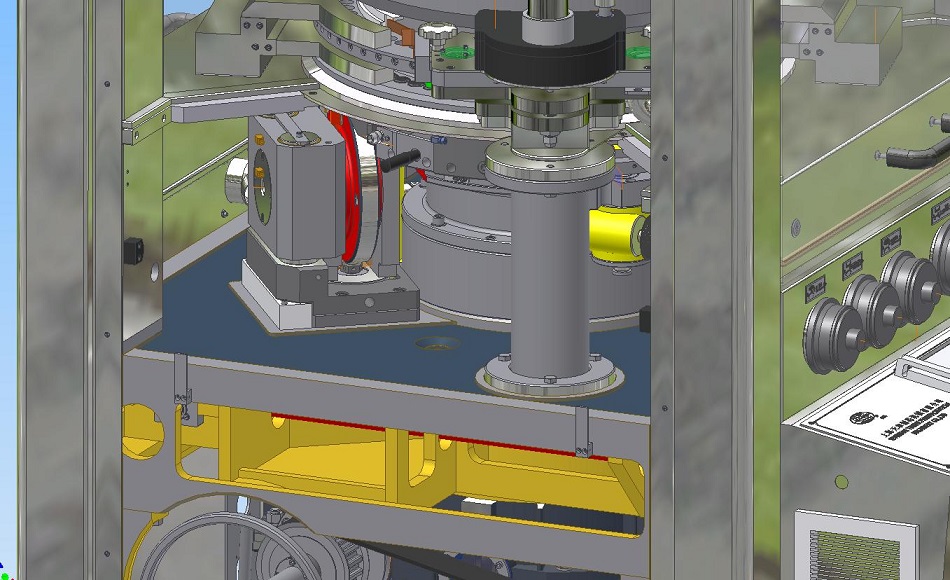Image resolution: width=950 pixels, height=580 pixels.
Task: Select the knurled thumb knob at top
Action: [x=433, y=35]
